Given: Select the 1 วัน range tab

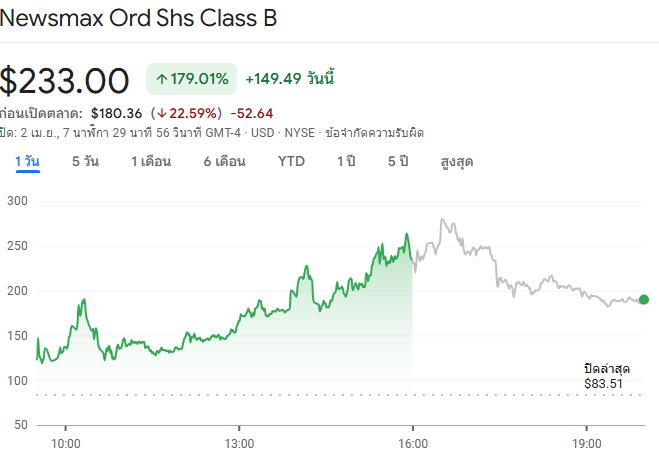Looking at the screenshot, I should tap(27, 161).
